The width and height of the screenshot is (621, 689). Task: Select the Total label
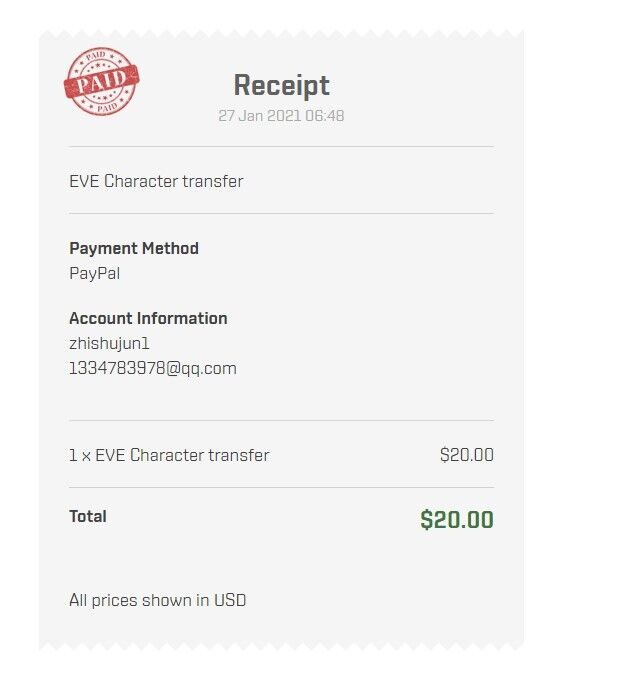coord(88,516)
